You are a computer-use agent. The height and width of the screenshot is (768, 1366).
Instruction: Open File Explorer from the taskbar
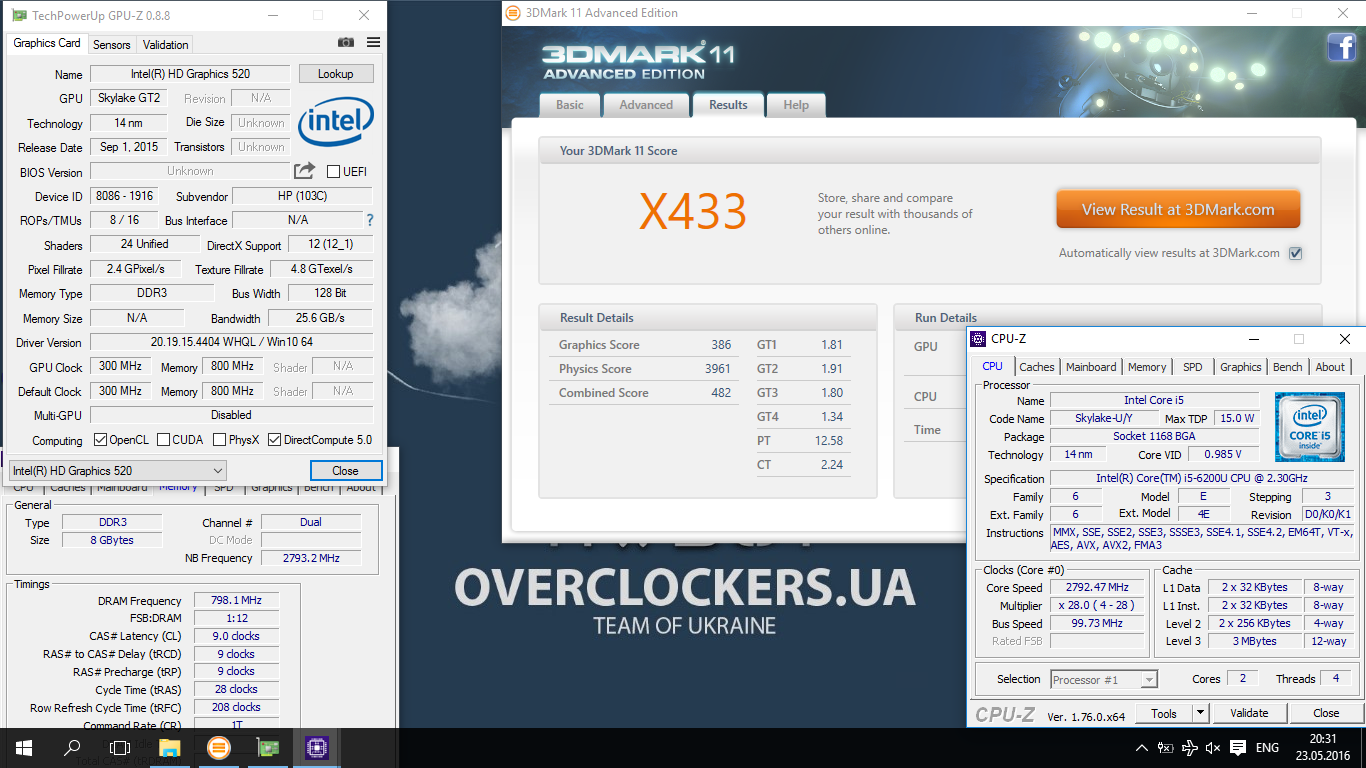tap(169, 747)
